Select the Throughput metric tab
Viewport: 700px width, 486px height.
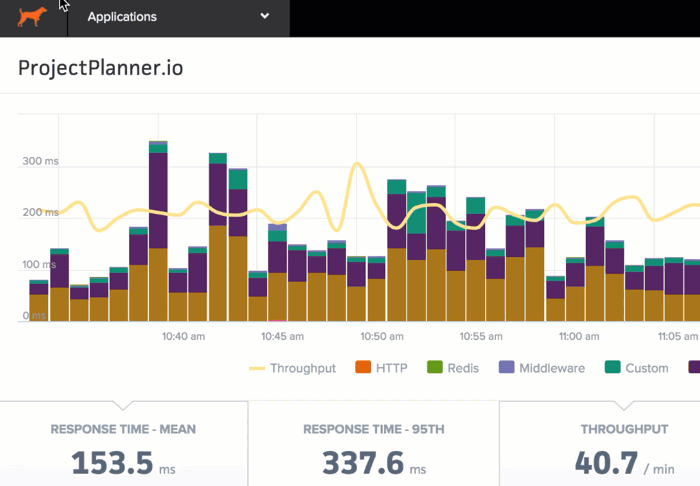(600, 444)
